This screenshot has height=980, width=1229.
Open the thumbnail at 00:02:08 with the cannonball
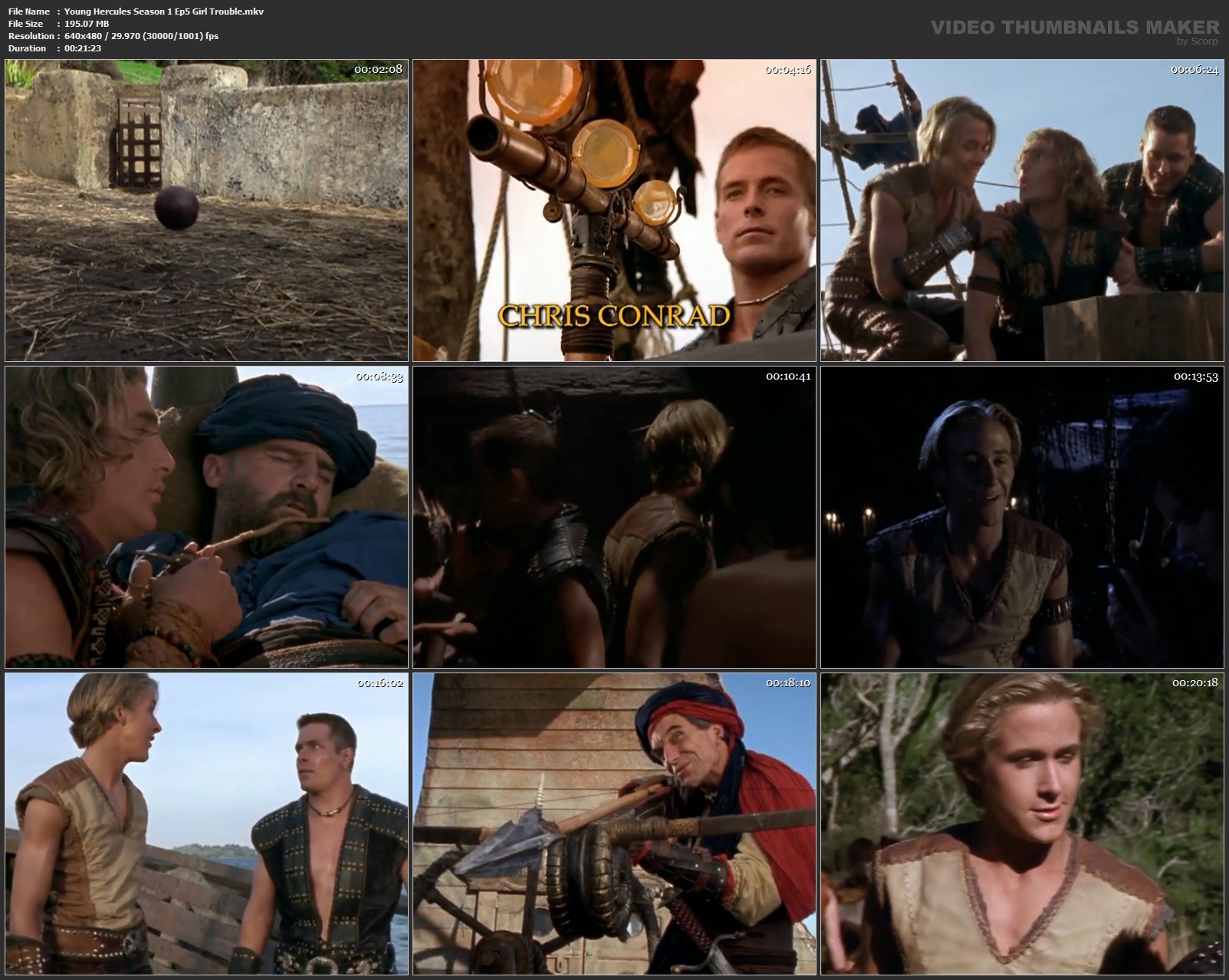point(207,211)
